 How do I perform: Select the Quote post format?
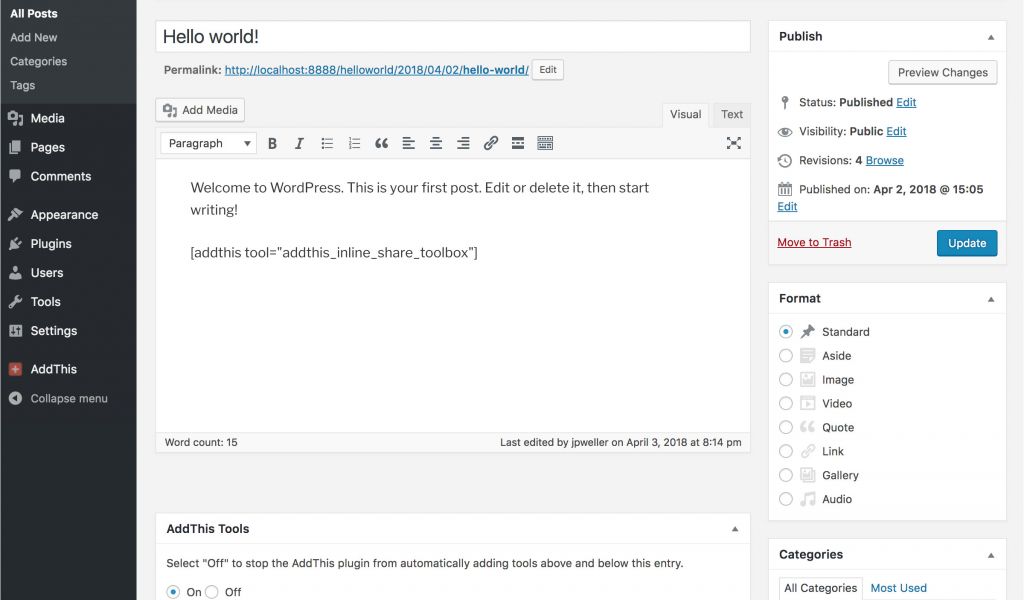[786, 428]
